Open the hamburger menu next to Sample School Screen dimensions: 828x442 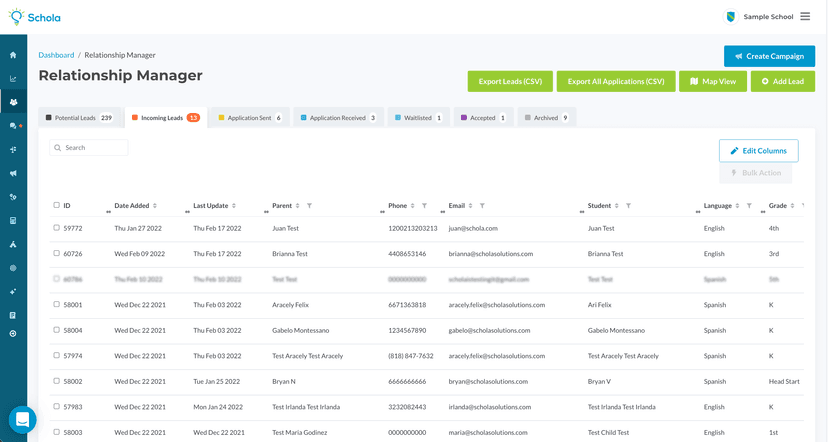point(805,16)
